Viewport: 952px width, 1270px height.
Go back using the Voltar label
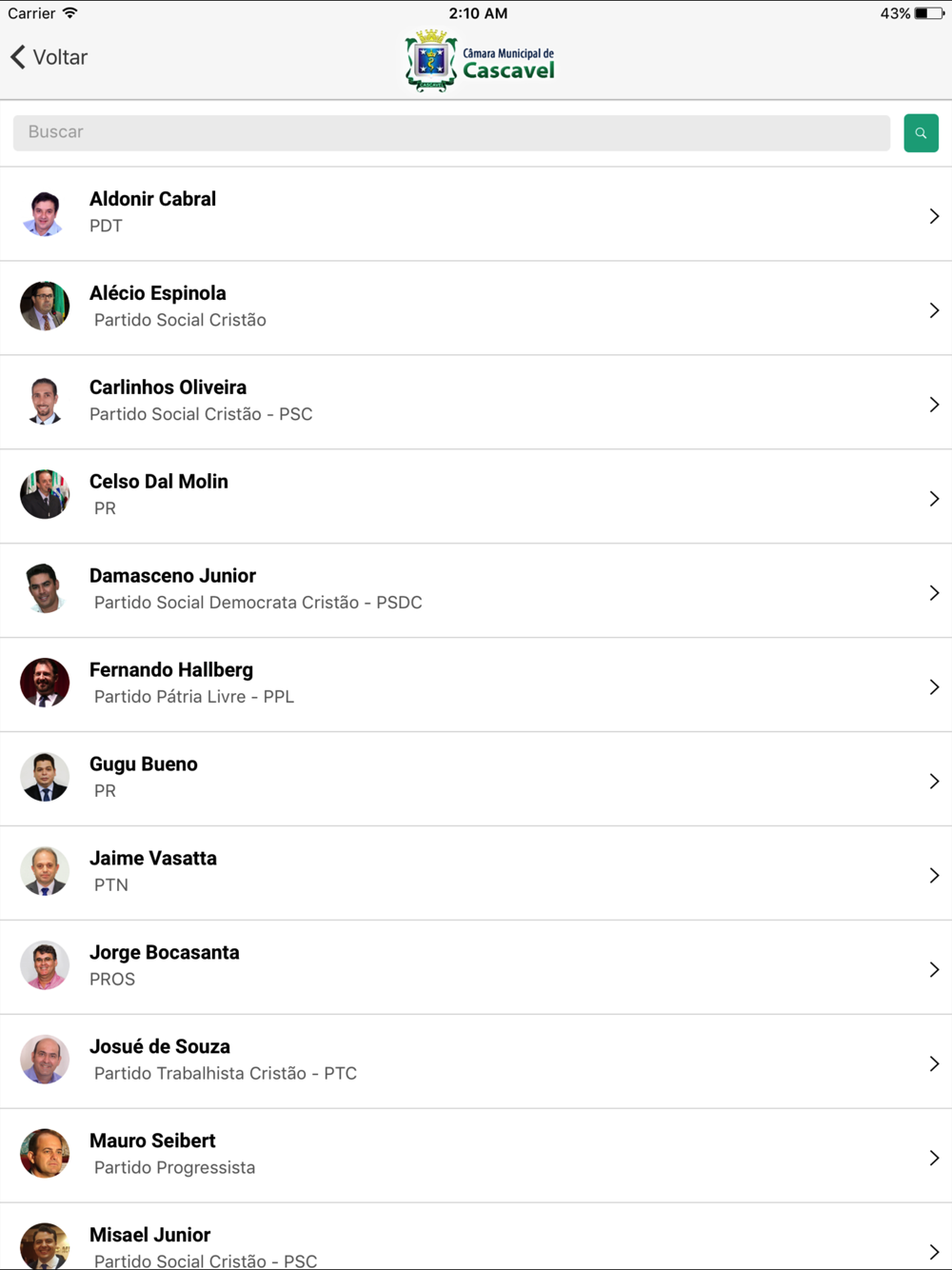[60, 57]
